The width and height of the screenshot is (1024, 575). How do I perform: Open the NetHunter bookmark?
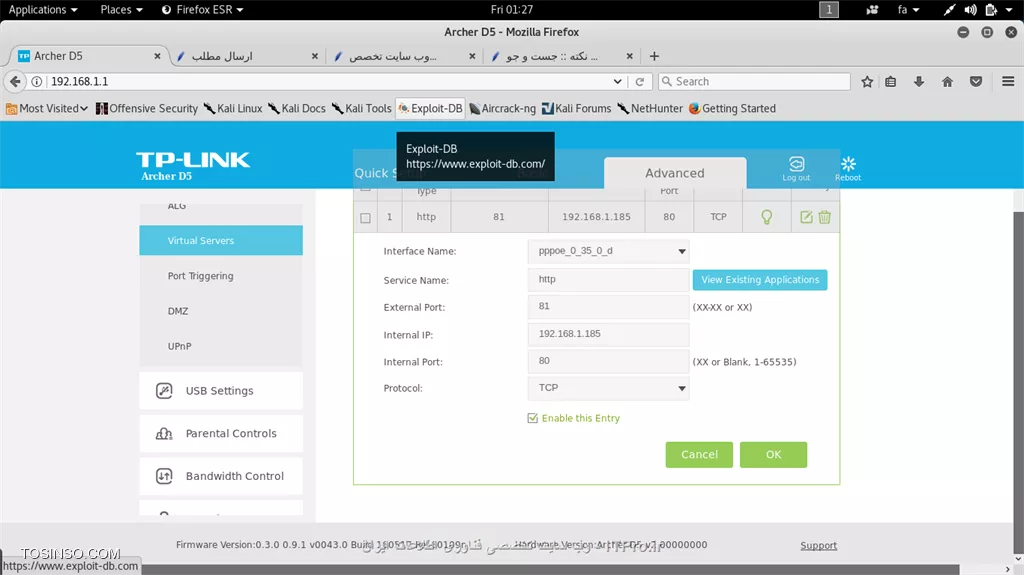click(650, 108)
